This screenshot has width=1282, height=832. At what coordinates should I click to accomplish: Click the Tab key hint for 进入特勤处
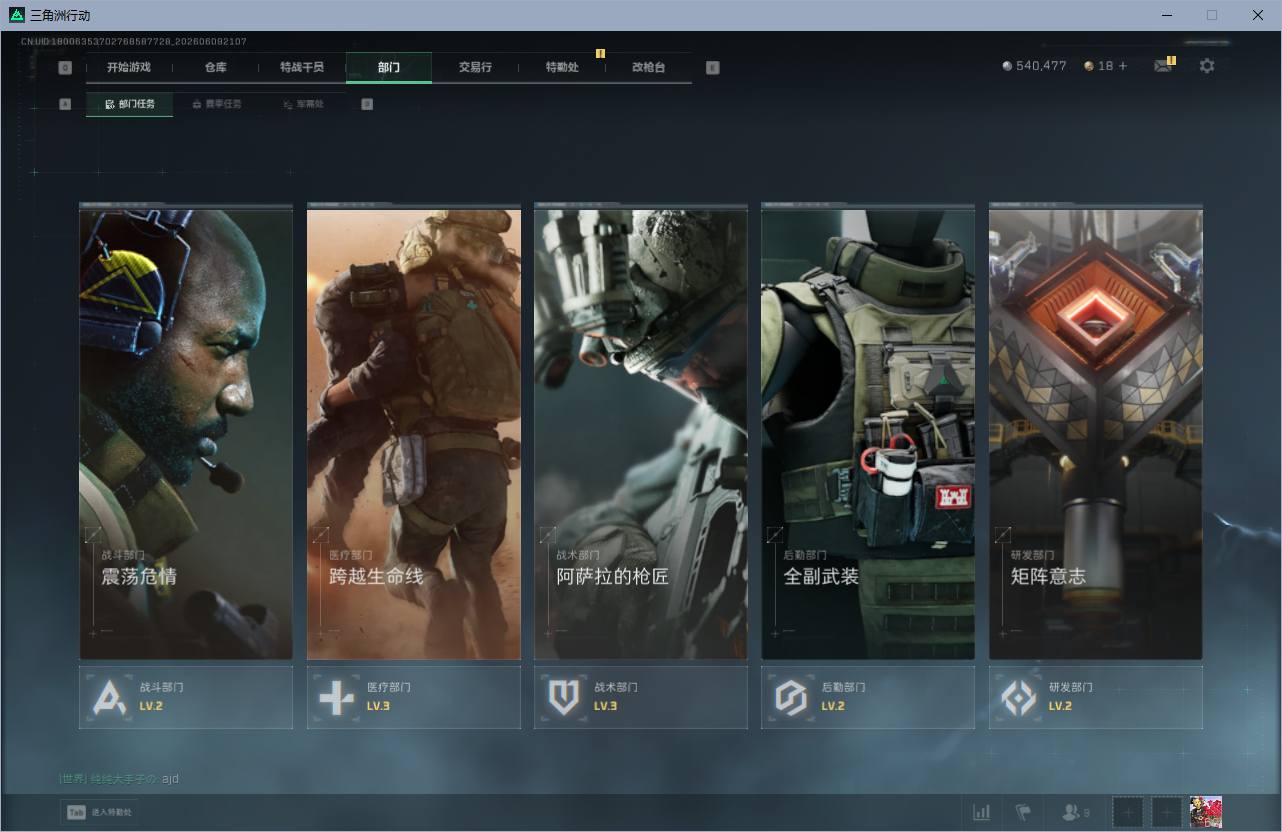tap(76, 812)
